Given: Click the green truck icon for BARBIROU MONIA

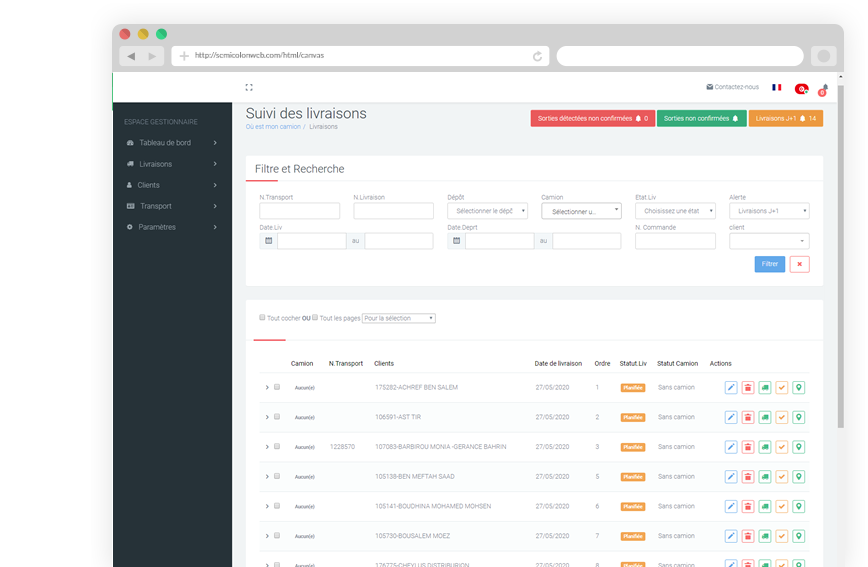Looking at the screenshot, I should [x=765, y=447].
